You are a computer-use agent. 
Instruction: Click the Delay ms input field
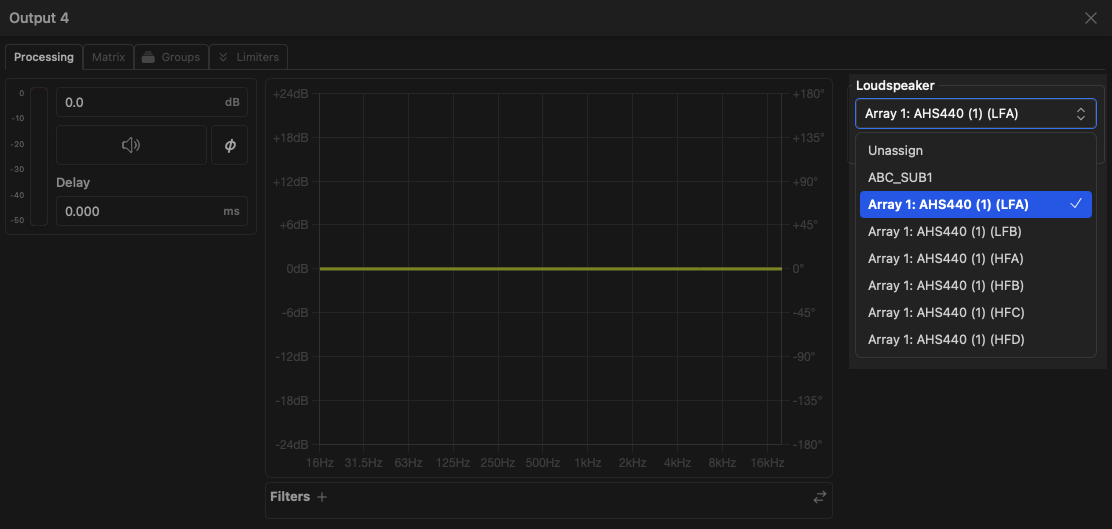click(140, 212)
